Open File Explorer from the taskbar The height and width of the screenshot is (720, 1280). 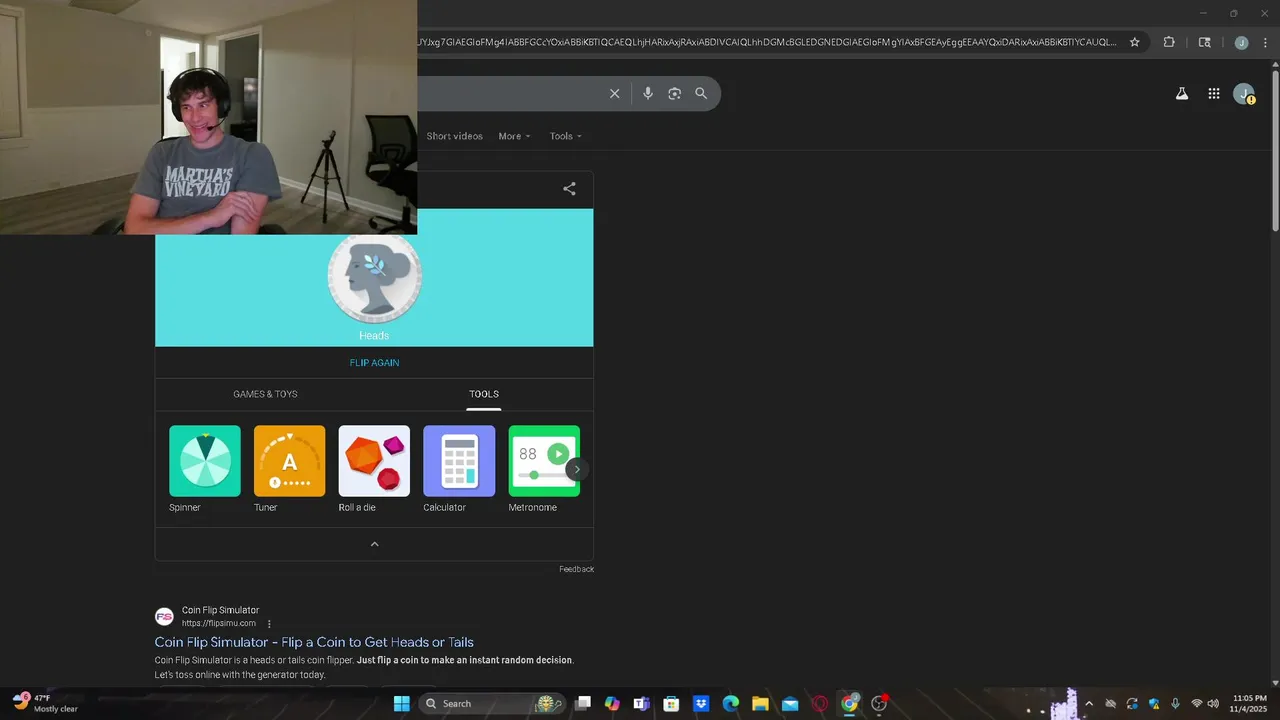pyautogui.click(x=760, y=703)
